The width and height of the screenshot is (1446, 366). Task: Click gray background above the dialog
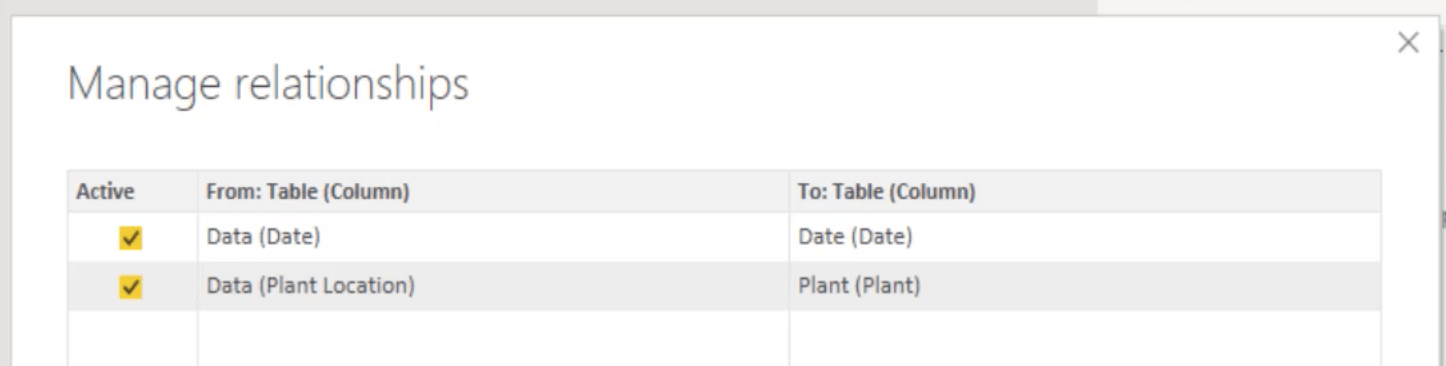point(550,7)
